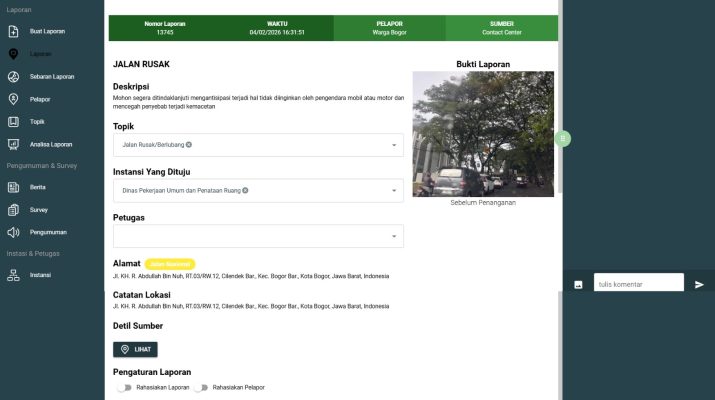Open the Berita newspaper icon
Viewport: 715px width, 400px height.
tap(13, 187)
